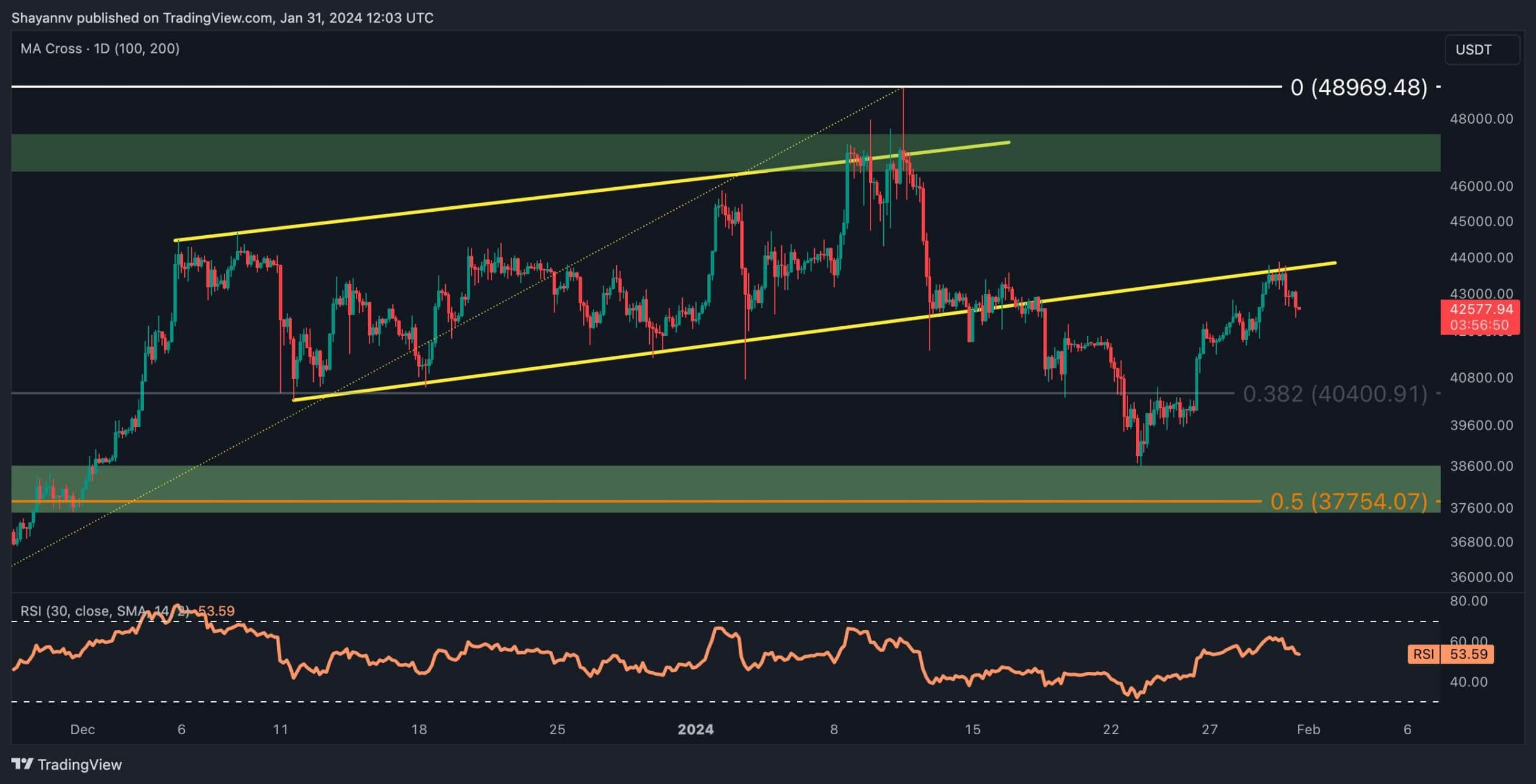Click the Dec label on time axis
Image resolution: width=1536 pixels, height=784 pixels.
pyautogui.click(x=82, y=729)
